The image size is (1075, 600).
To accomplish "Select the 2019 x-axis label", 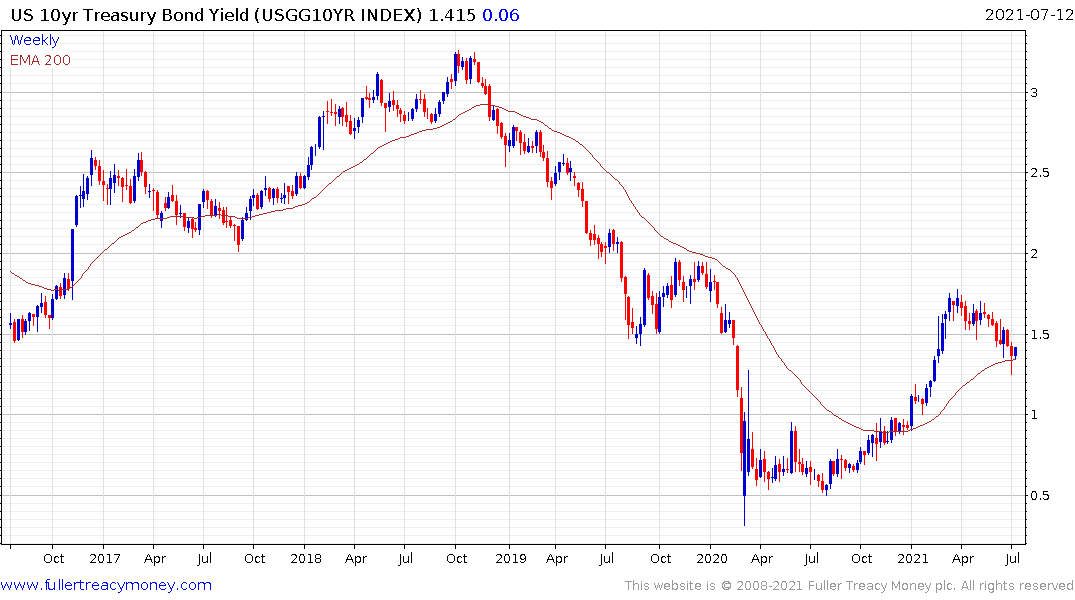I will 511,558.
